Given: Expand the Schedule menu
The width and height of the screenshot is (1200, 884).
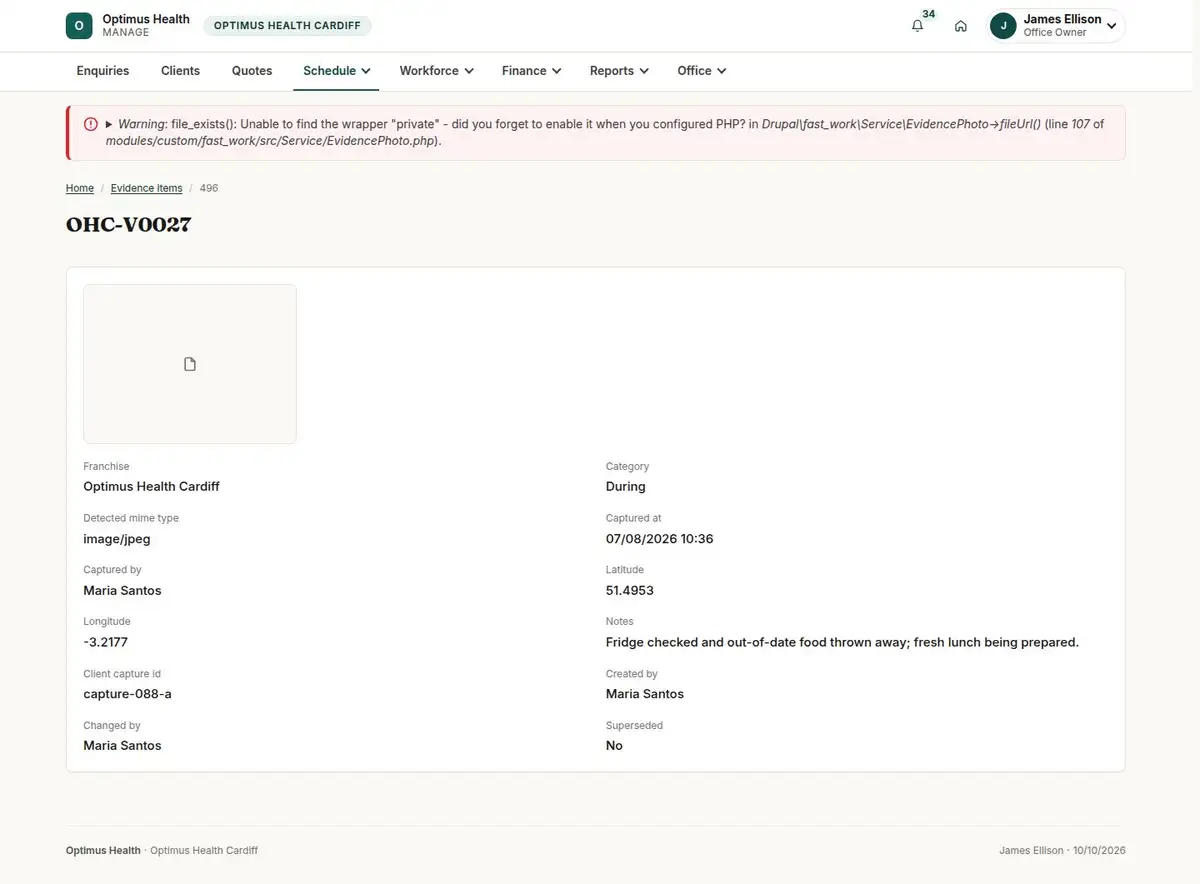Looking at the screenshot, I should (336, 71).
